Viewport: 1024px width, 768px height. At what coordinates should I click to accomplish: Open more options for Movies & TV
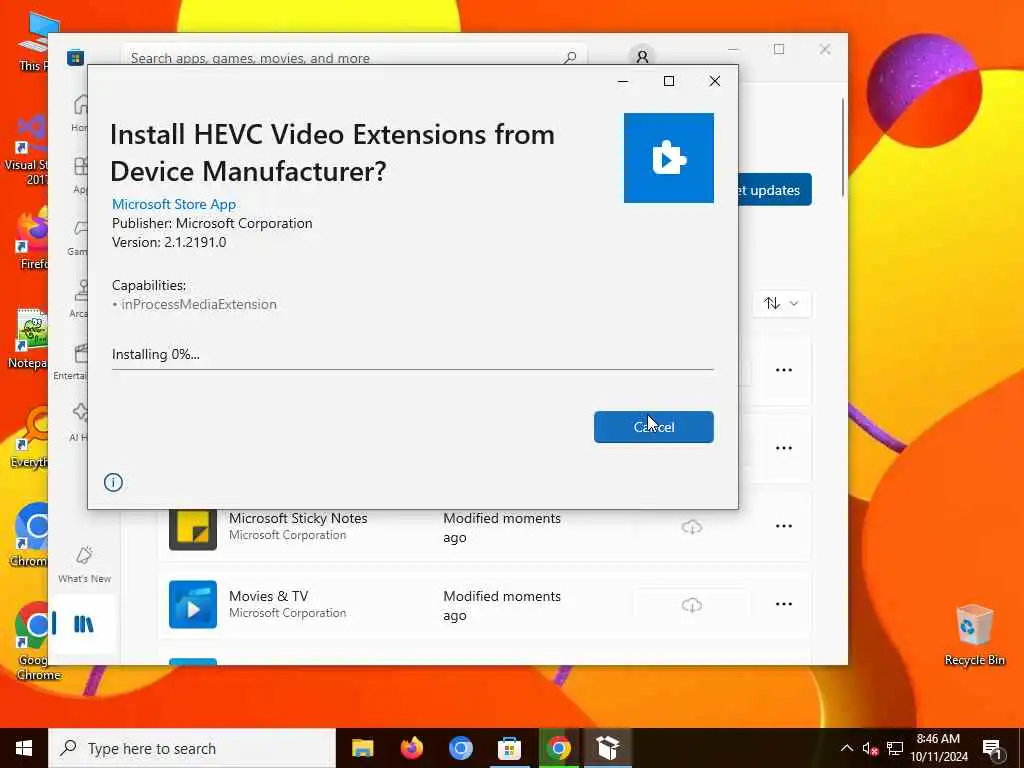784,604
